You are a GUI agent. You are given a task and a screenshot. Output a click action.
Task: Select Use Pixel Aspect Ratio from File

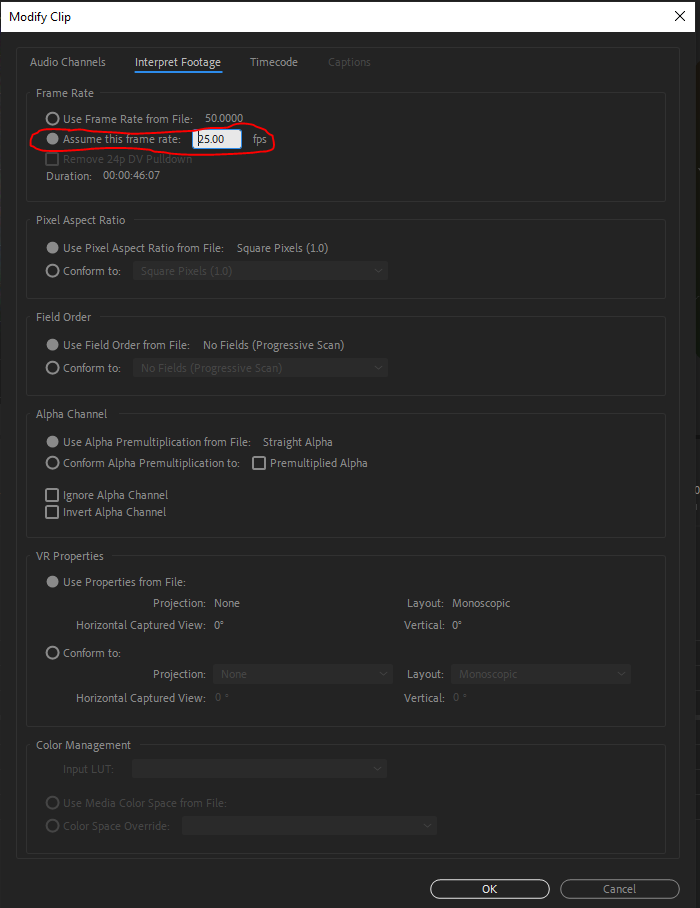(x=50, y=247)
